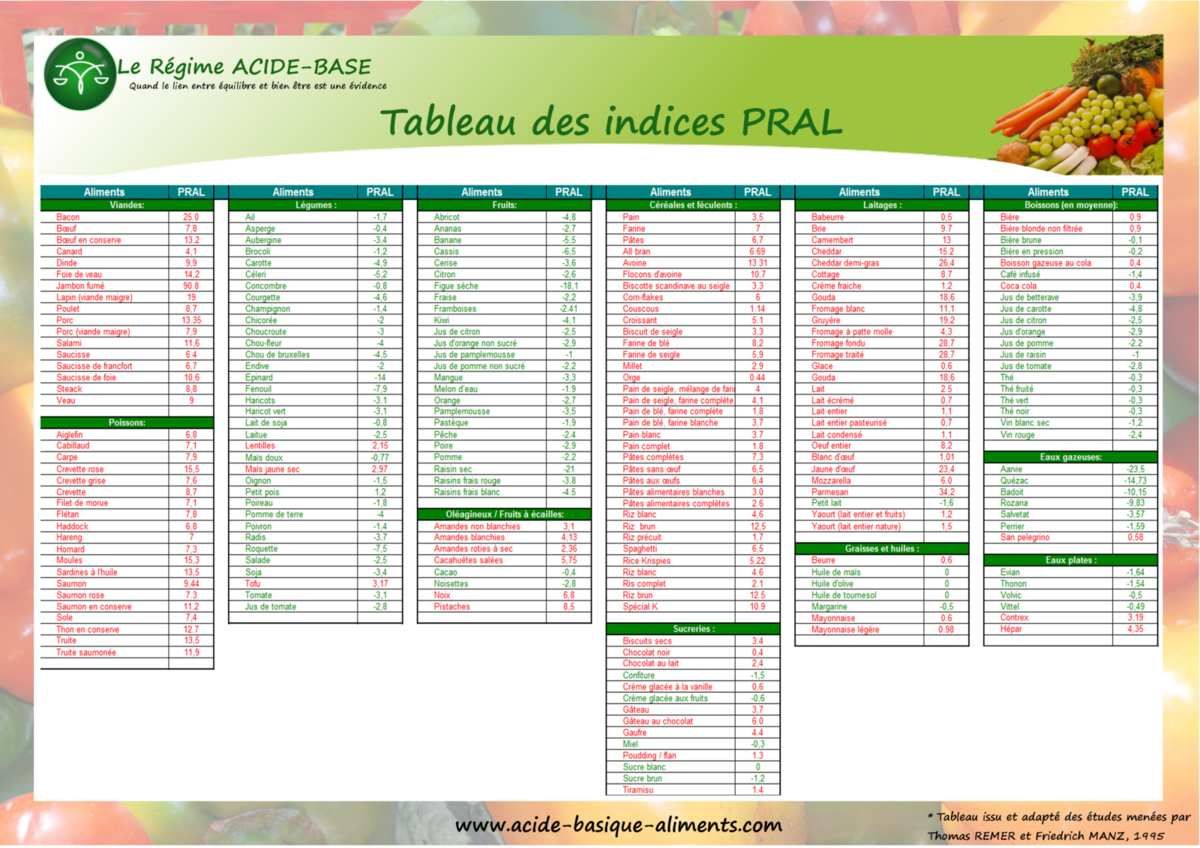Click the 'Eaux gazeuses' section header
Viewport: 1200px width, 848px height.
pos(1071,457)
